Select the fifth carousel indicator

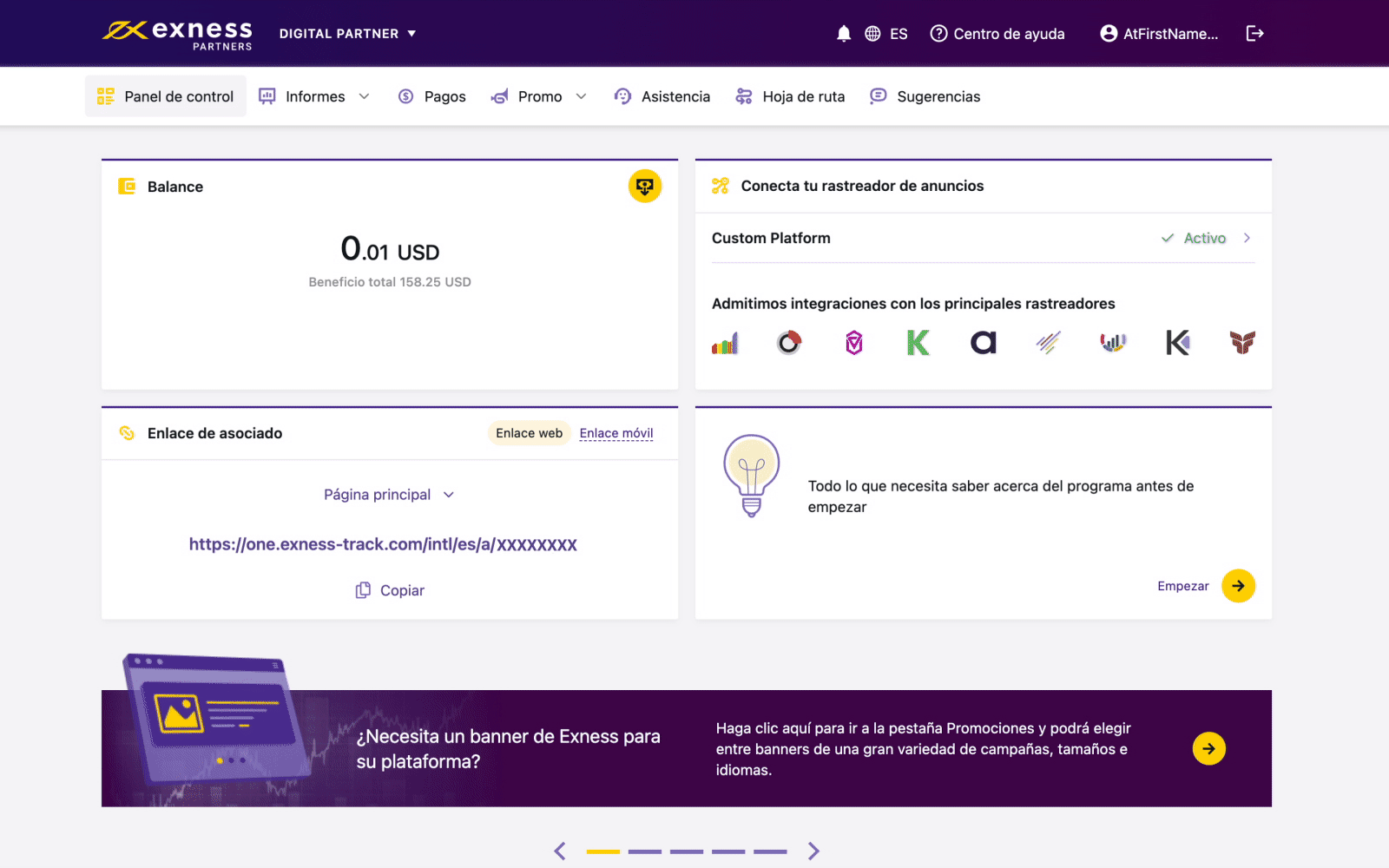tap(770, 852)
